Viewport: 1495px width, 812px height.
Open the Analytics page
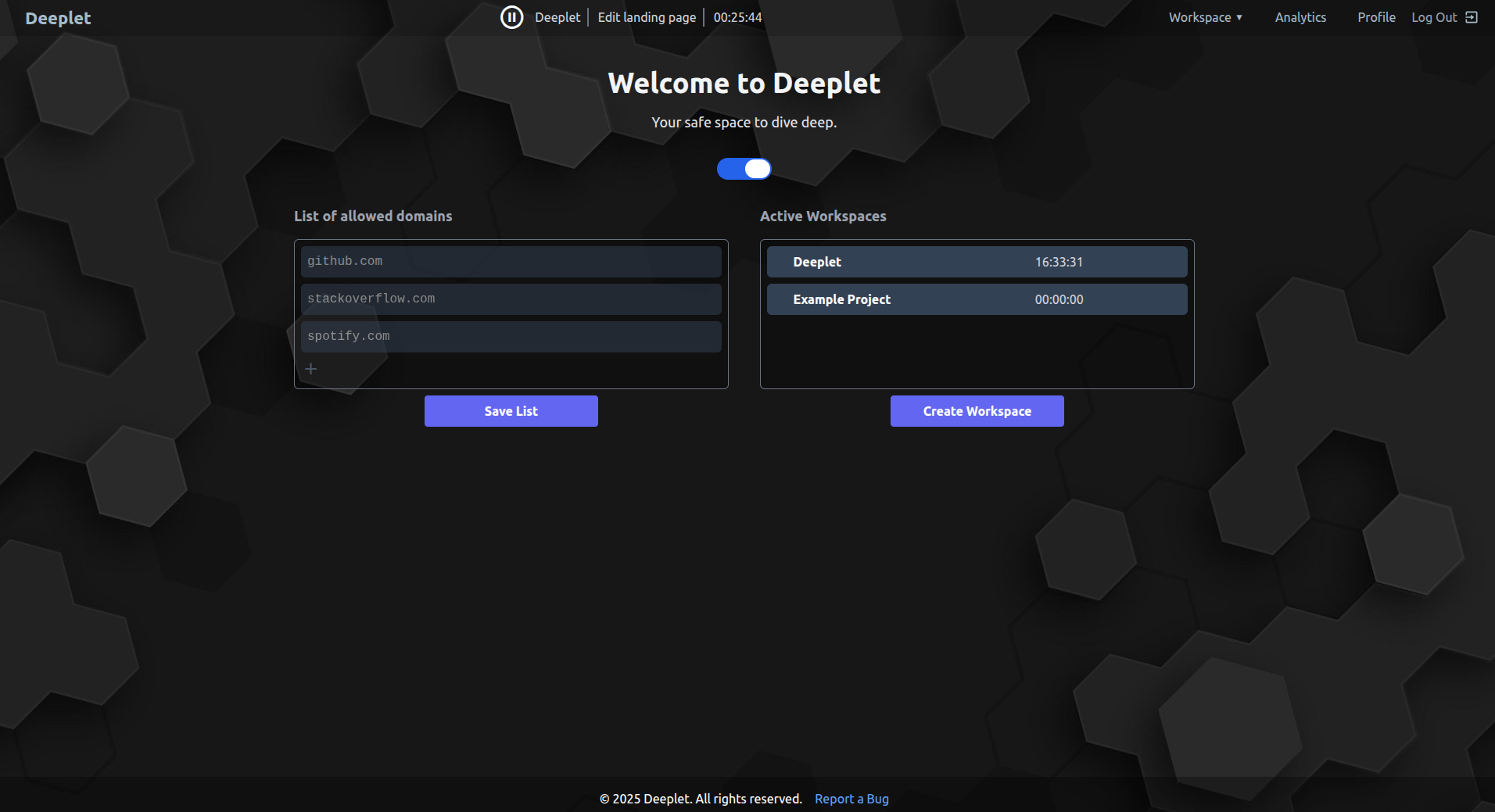pyautogui.click(x=1300, y=16)
